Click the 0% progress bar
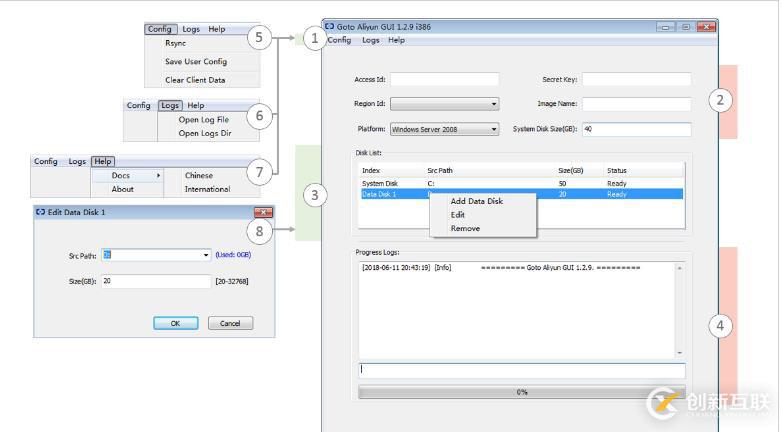The image size is (781, 432). pyautogui.click(x=521, y=392)
